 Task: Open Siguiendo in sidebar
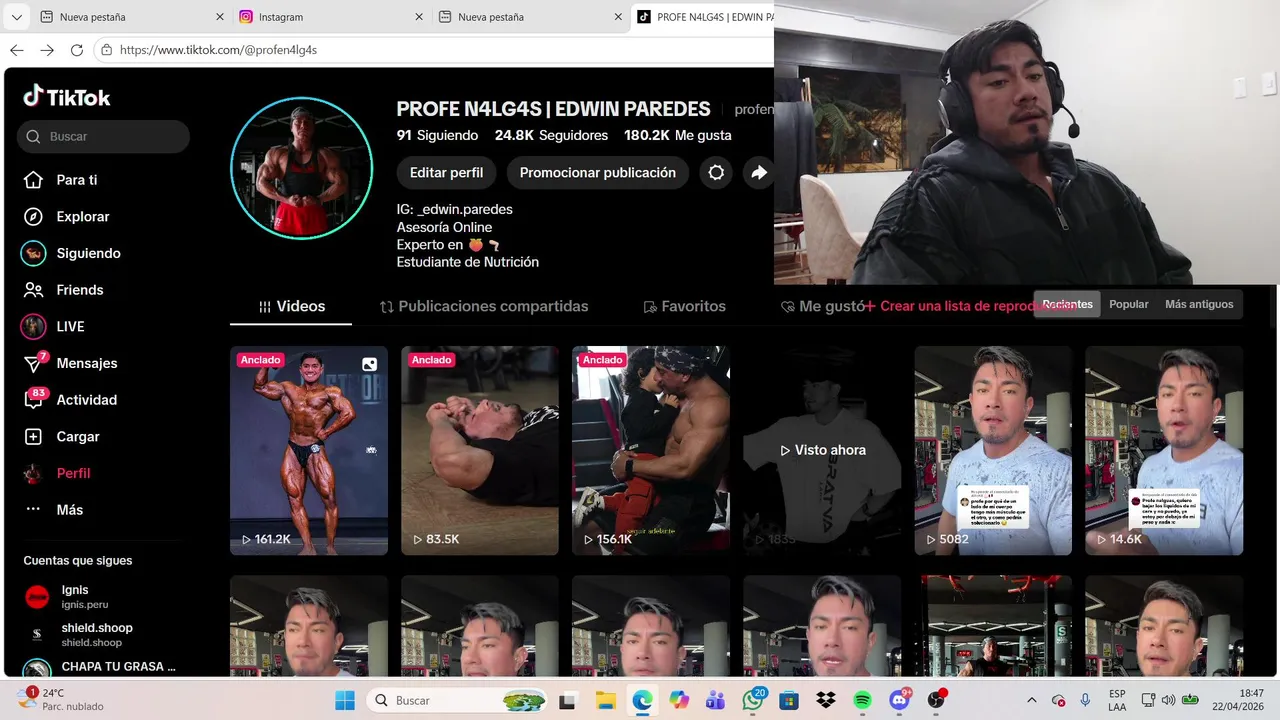coord(70,253)
